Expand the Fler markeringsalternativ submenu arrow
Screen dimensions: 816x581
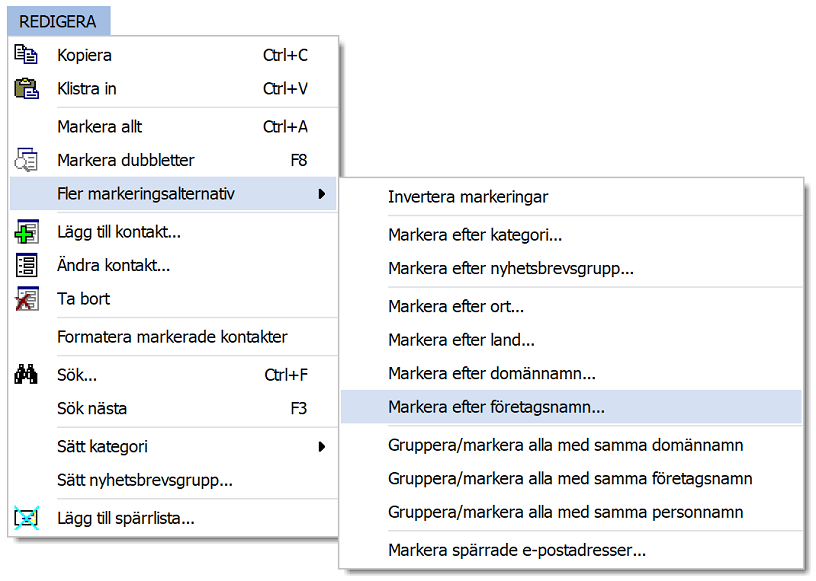tap(322, 194)
